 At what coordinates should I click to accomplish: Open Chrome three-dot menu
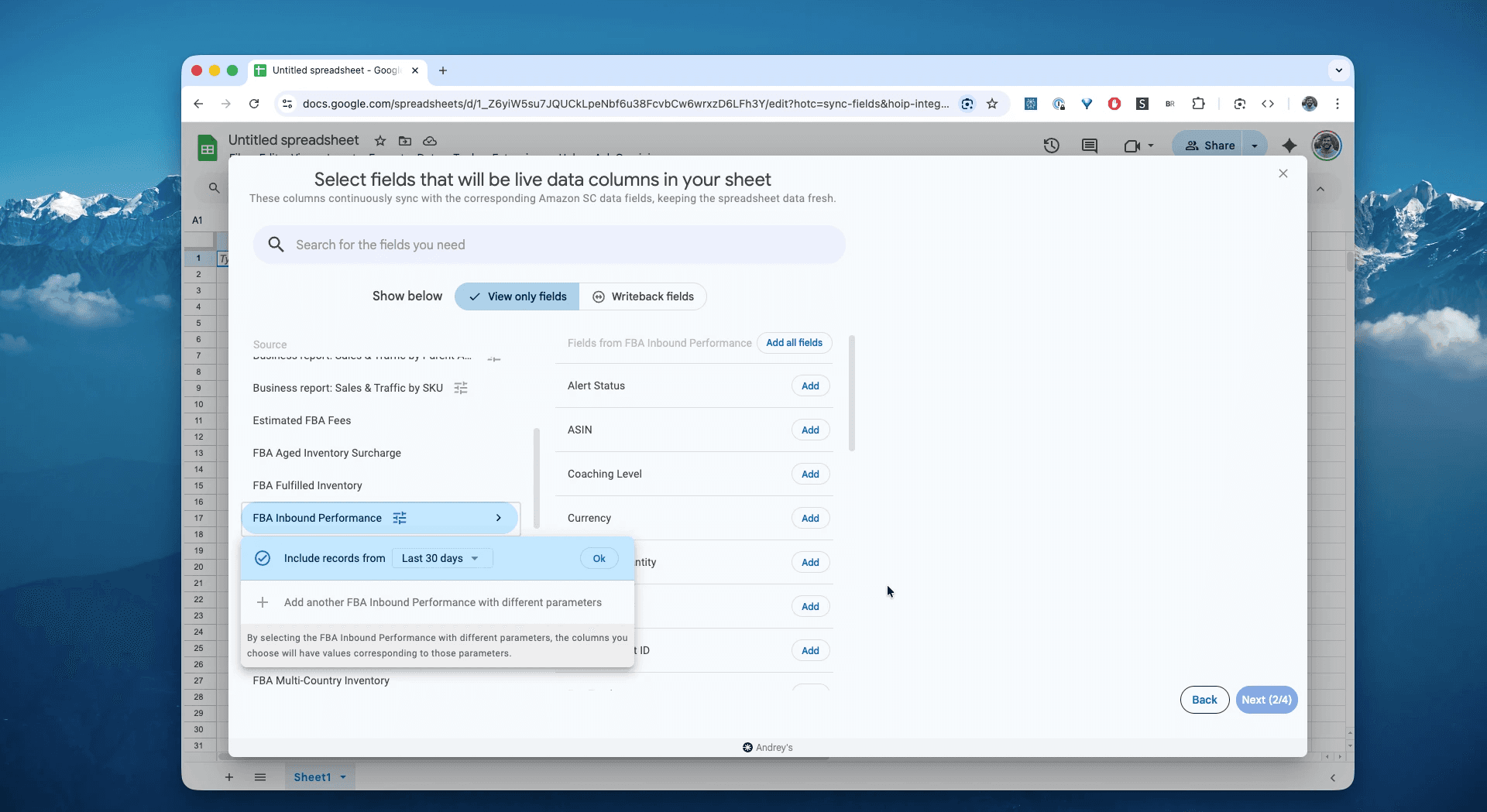point(1338,104)
